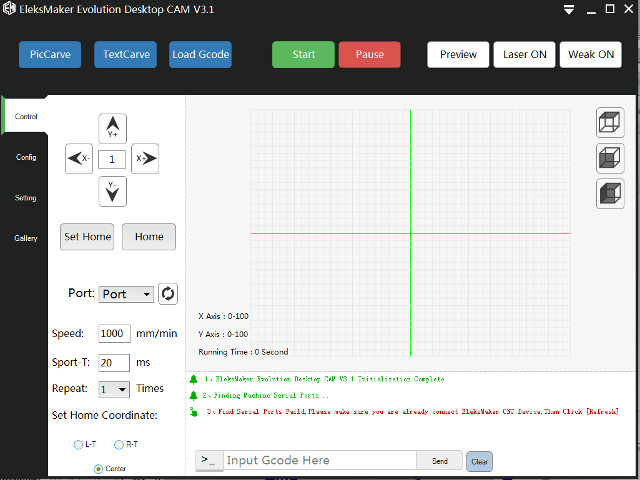Open the Port dropdown list
This screenshot has height=480, width=640.
click(x=126, y=294)
